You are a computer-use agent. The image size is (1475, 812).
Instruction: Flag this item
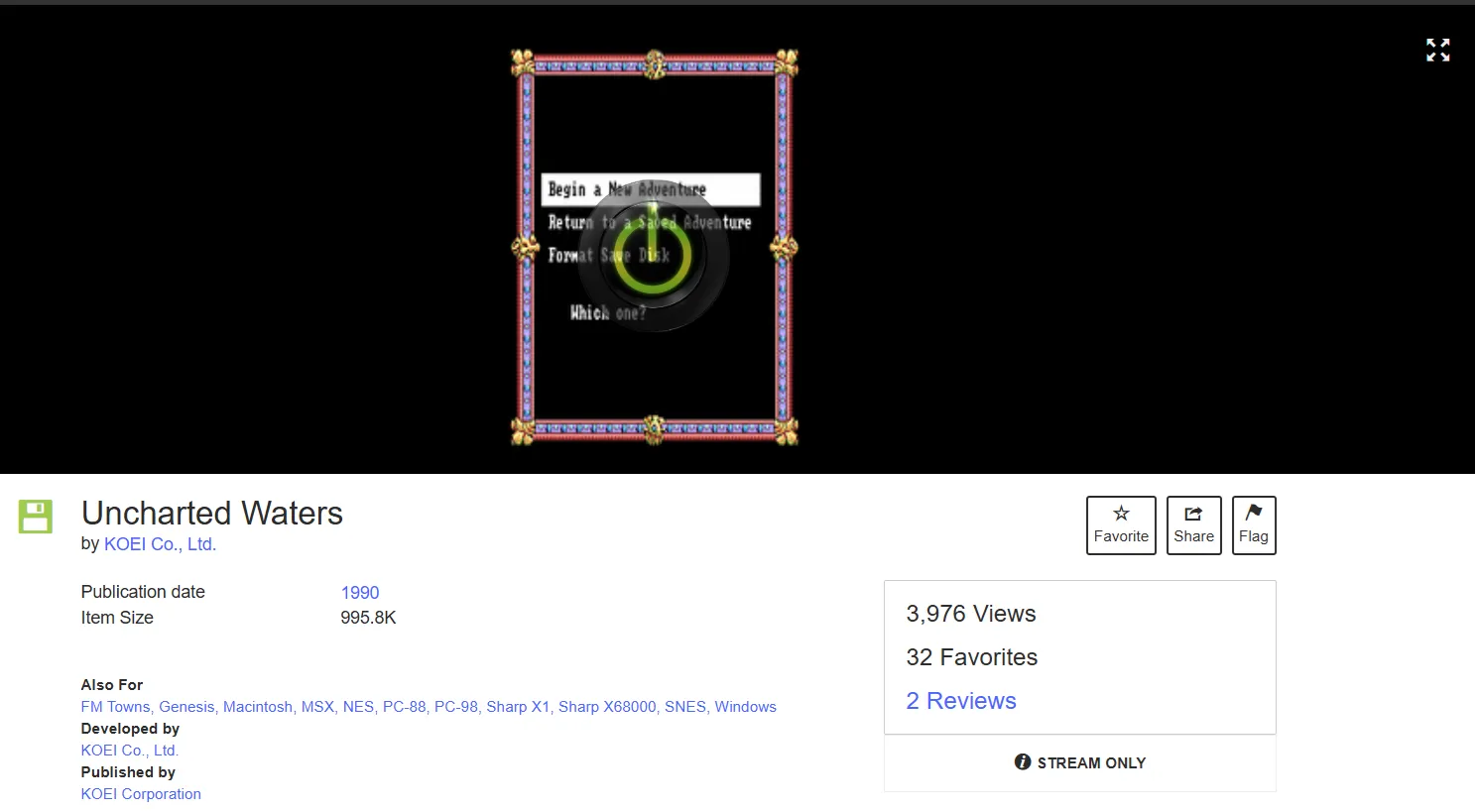point(1254,524)
